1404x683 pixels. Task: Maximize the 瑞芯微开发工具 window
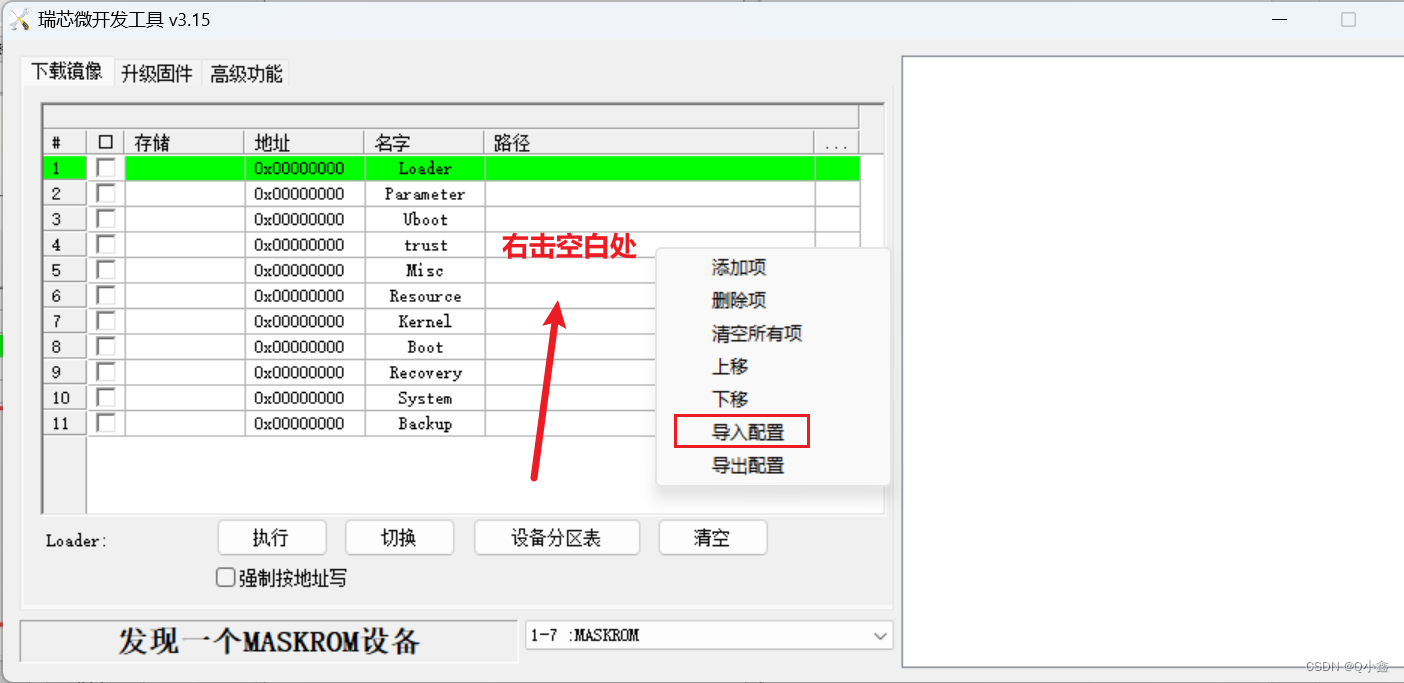(1348, 20)
